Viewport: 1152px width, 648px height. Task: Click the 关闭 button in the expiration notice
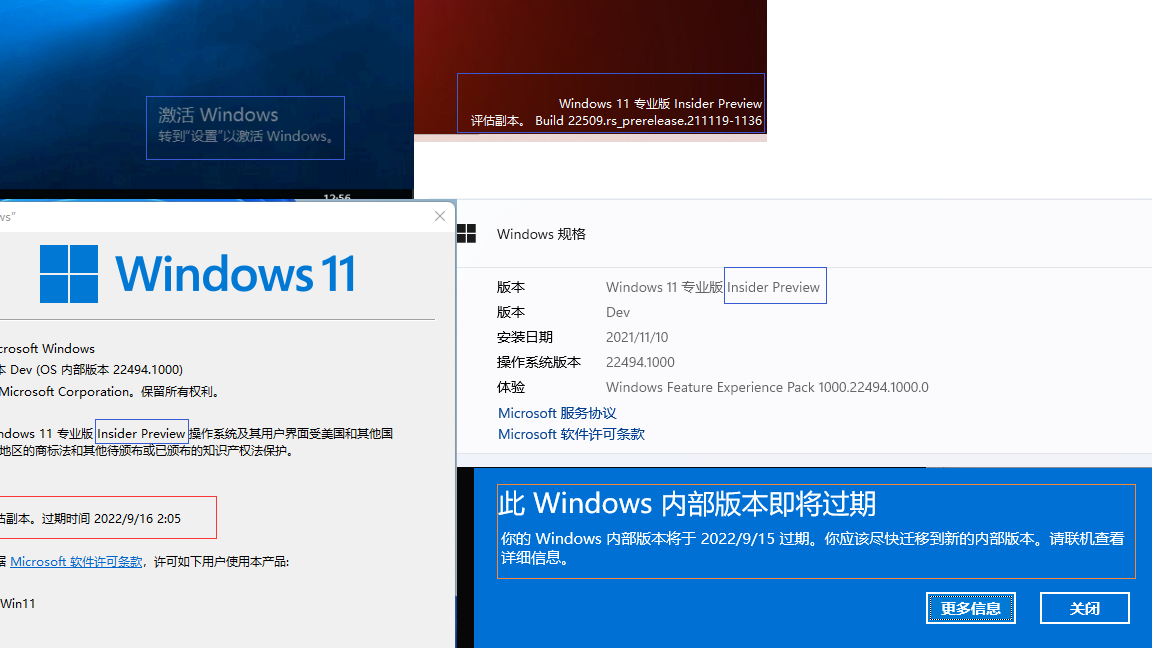[1084, 608]
